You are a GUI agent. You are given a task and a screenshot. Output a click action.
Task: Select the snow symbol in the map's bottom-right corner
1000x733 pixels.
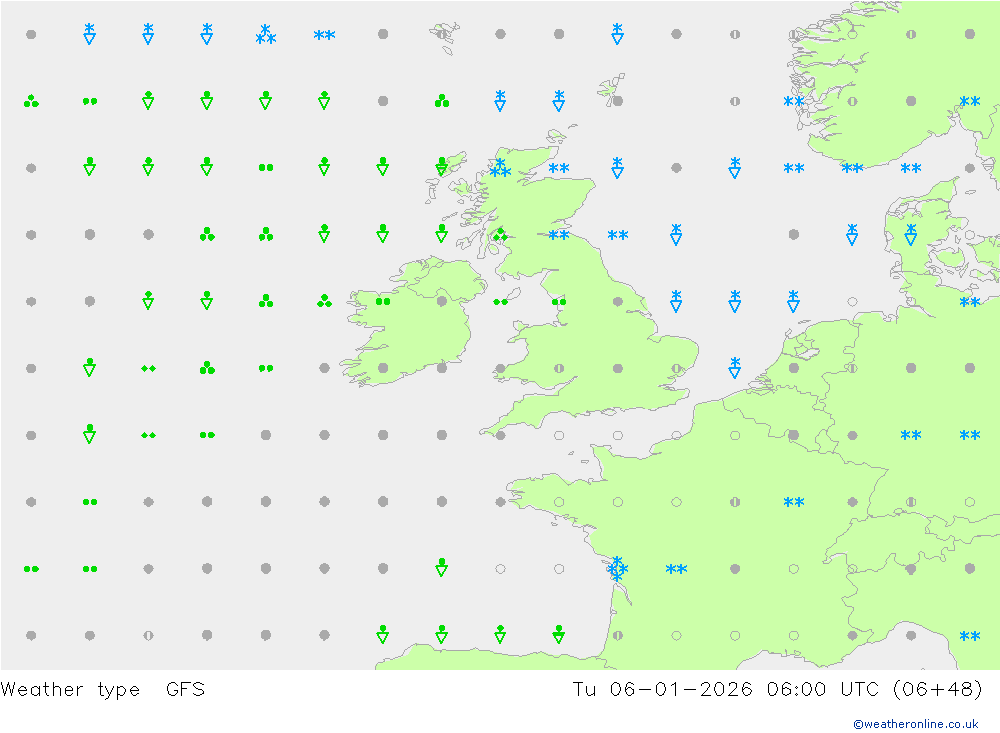[x=969, y=637]
